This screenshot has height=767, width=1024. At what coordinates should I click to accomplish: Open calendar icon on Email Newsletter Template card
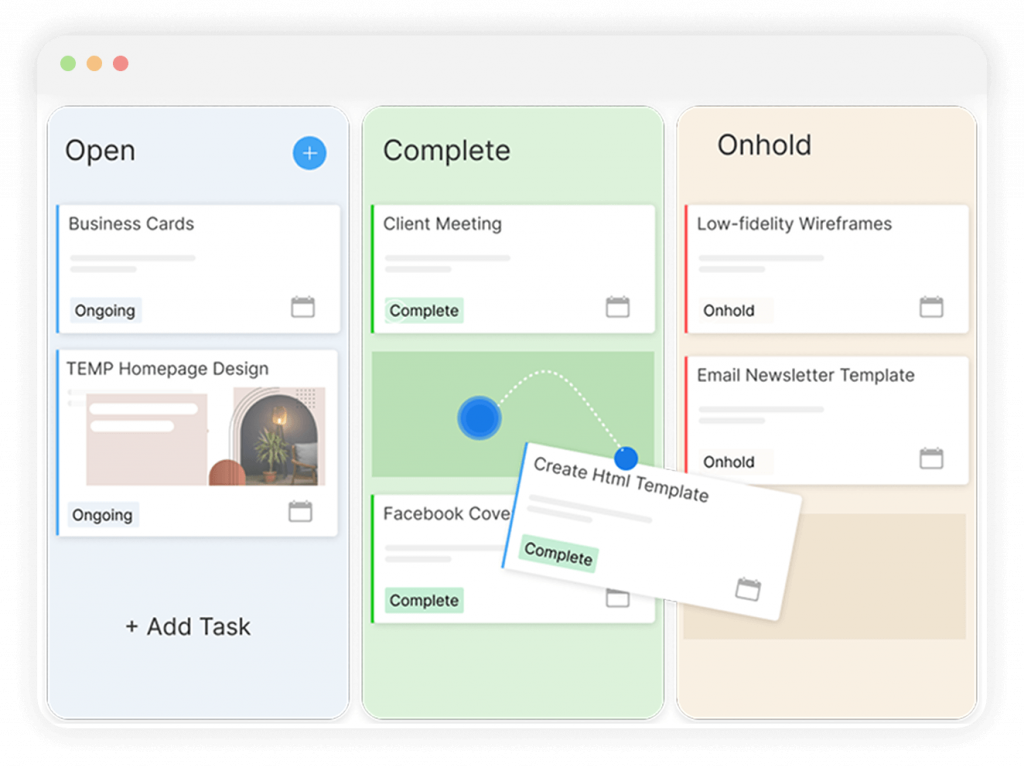[931, 458]
